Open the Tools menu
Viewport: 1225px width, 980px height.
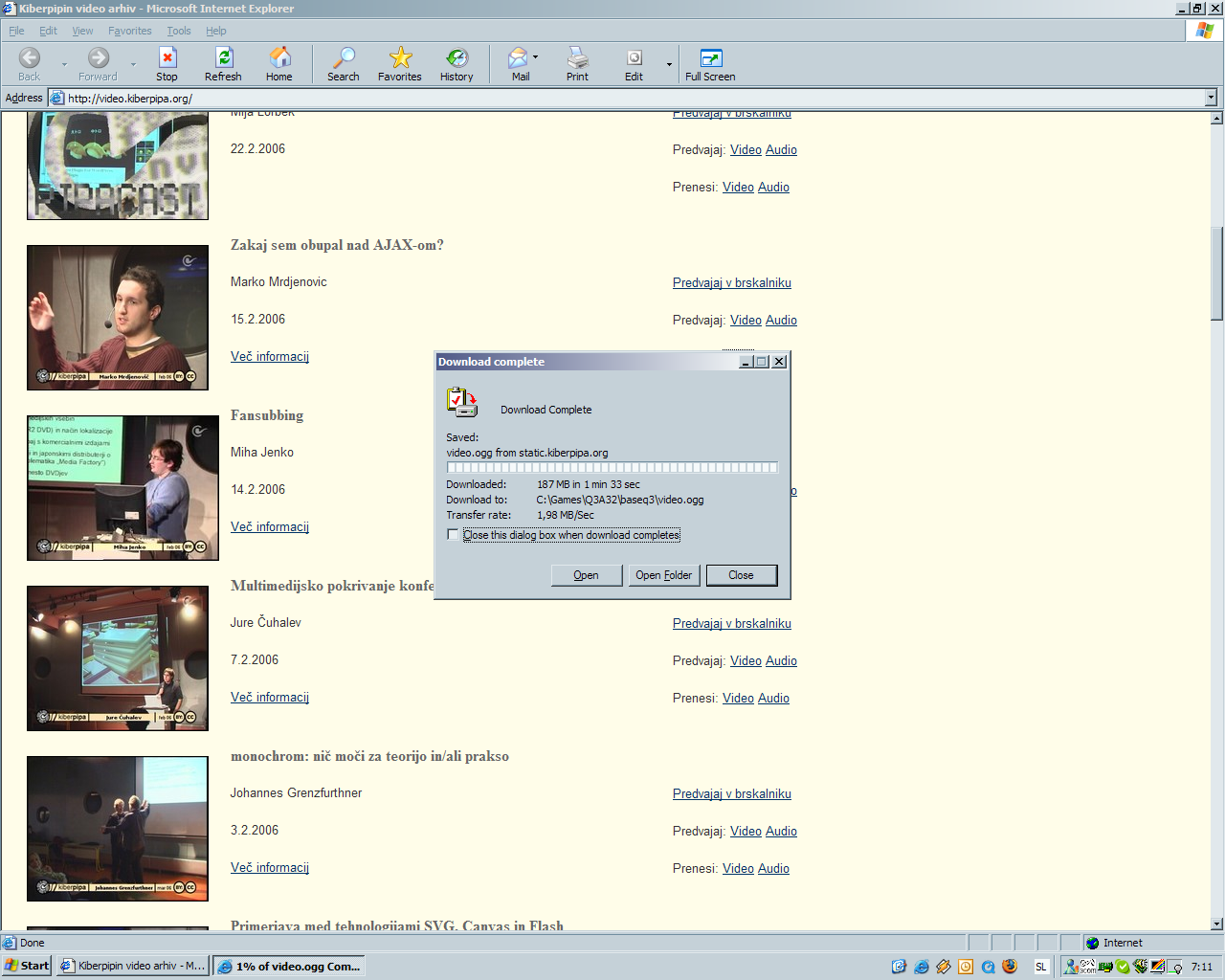(179, 31)
